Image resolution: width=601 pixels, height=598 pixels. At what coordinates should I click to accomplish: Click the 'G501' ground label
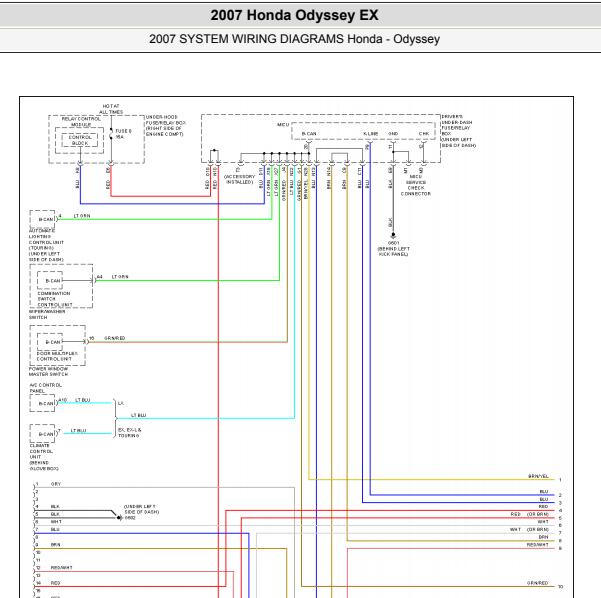(x=393, y=243)
